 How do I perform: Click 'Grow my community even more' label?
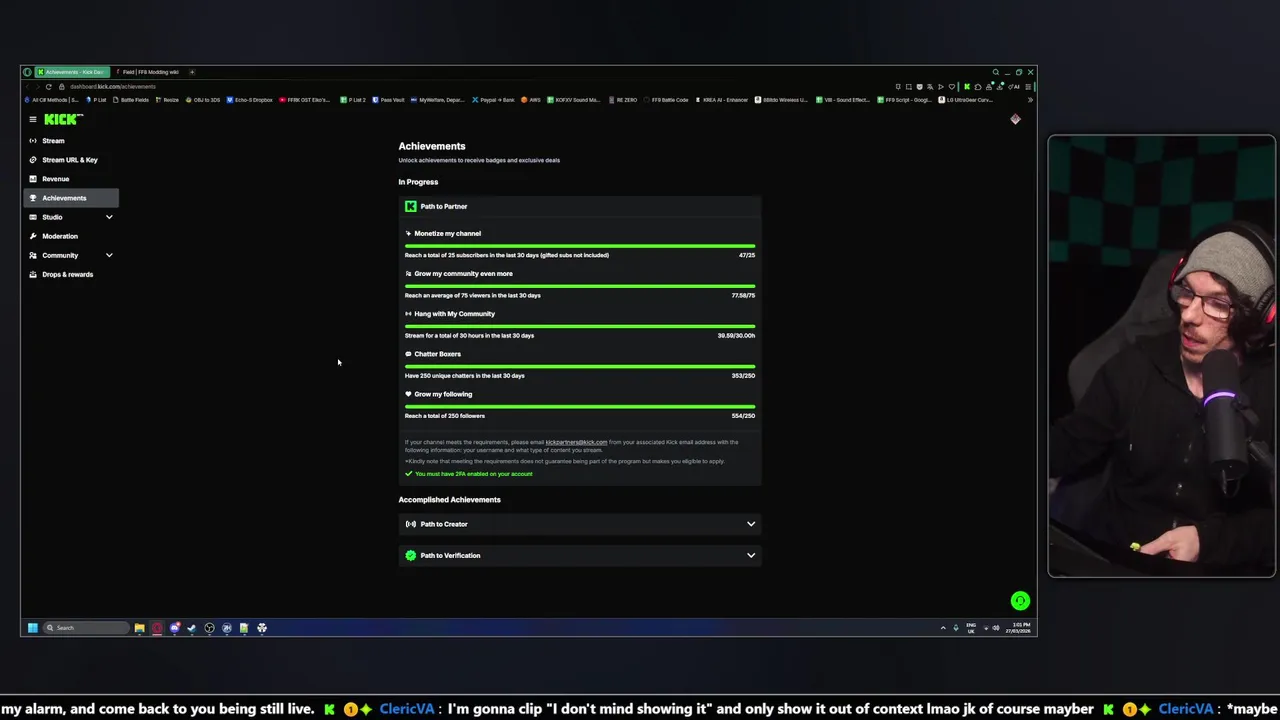[x=463, y=274]
